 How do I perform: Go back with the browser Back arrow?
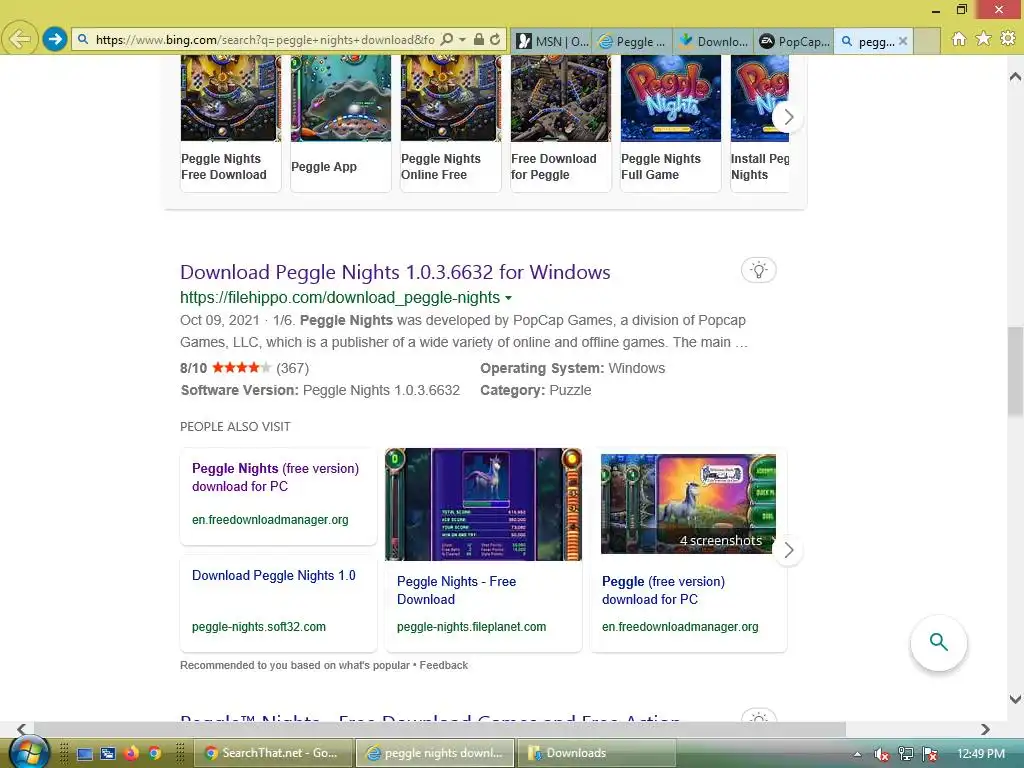pos(20,39)
